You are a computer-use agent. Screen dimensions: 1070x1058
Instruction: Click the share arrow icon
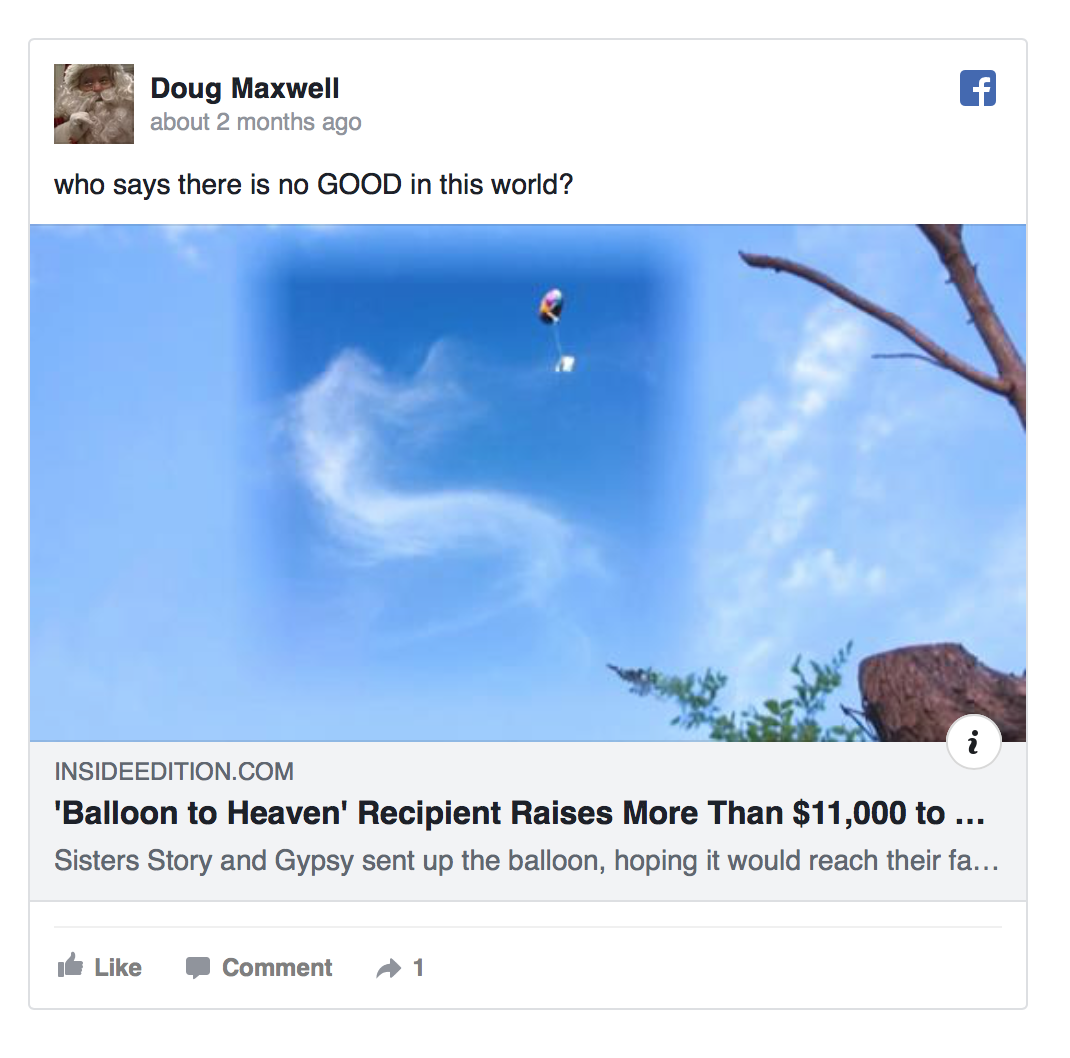tap(388, 968)
